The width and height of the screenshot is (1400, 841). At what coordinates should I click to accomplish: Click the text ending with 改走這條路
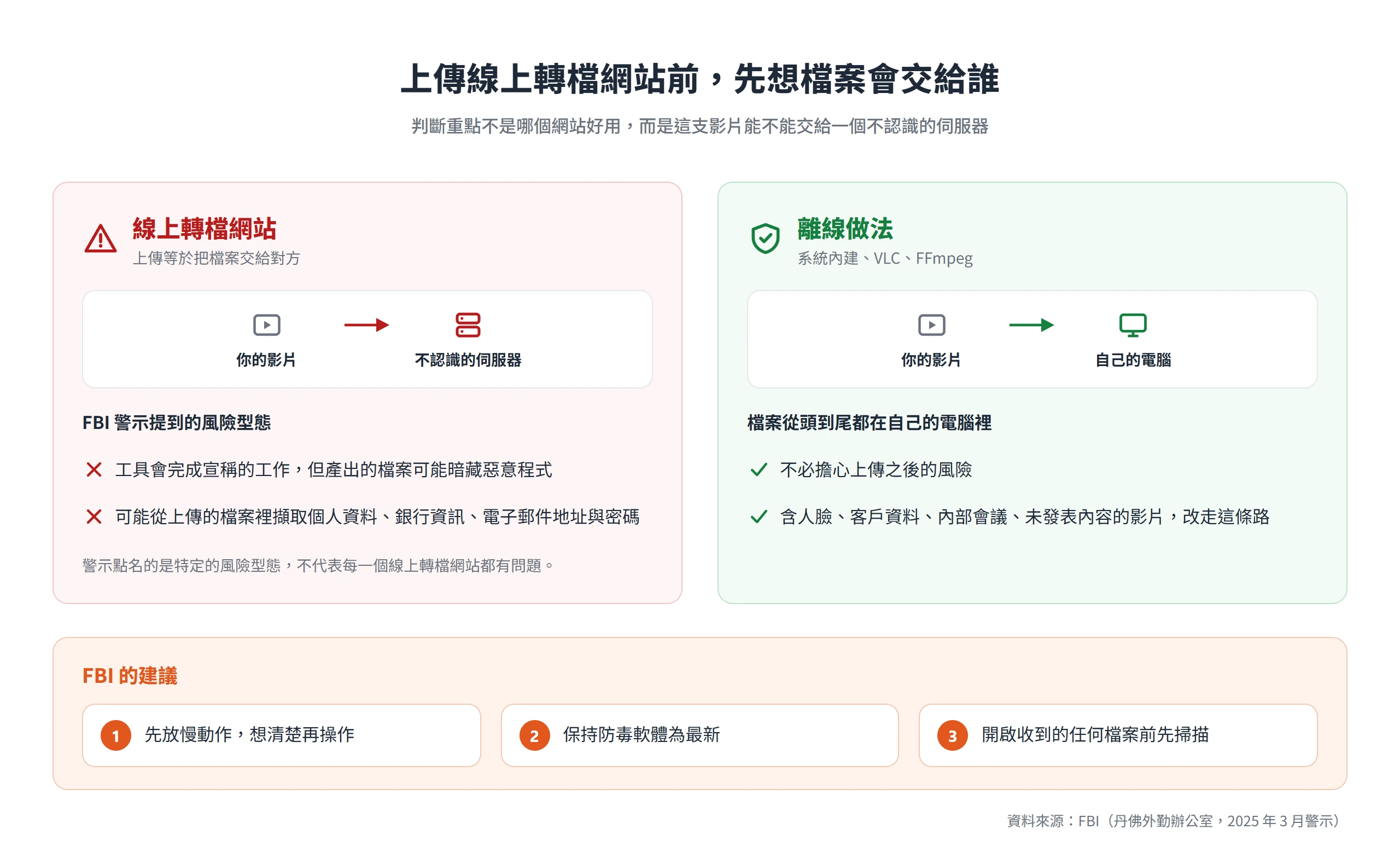pos(1024,517)
